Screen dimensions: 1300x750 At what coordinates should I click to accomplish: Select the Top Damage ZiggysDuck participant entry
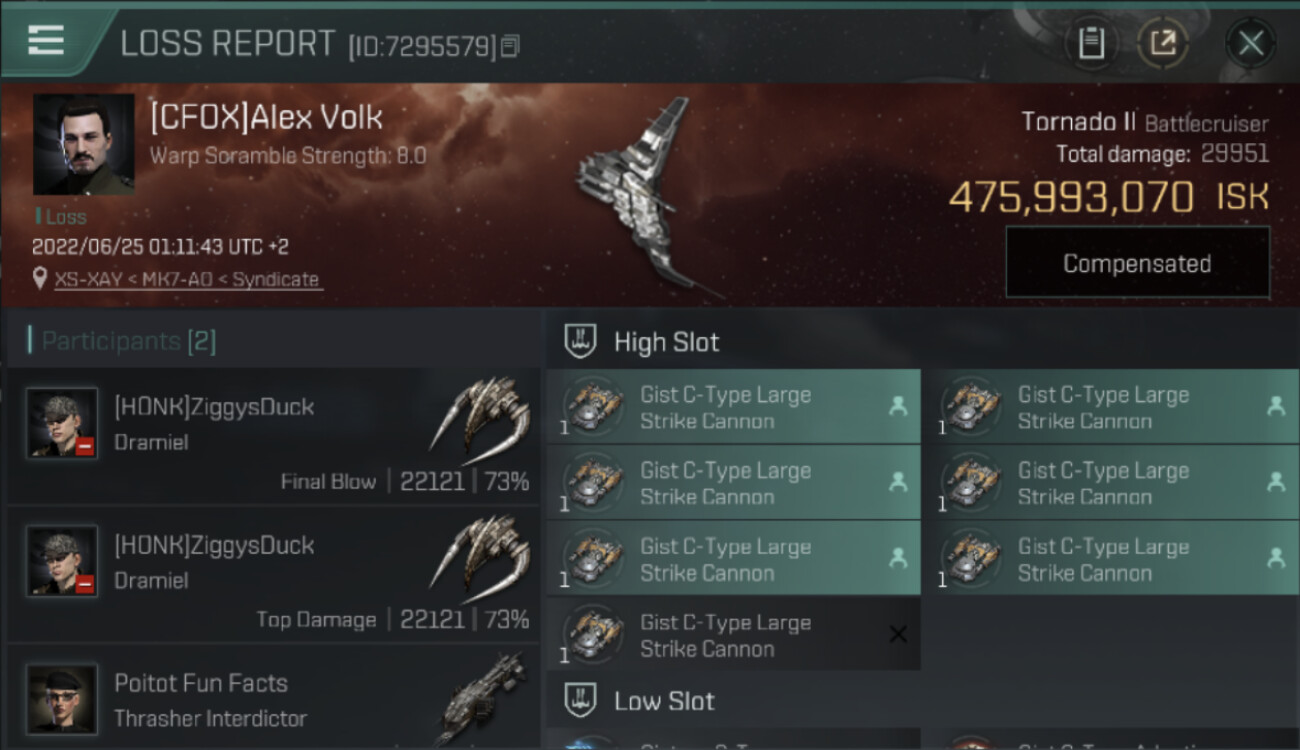point(272,574)
